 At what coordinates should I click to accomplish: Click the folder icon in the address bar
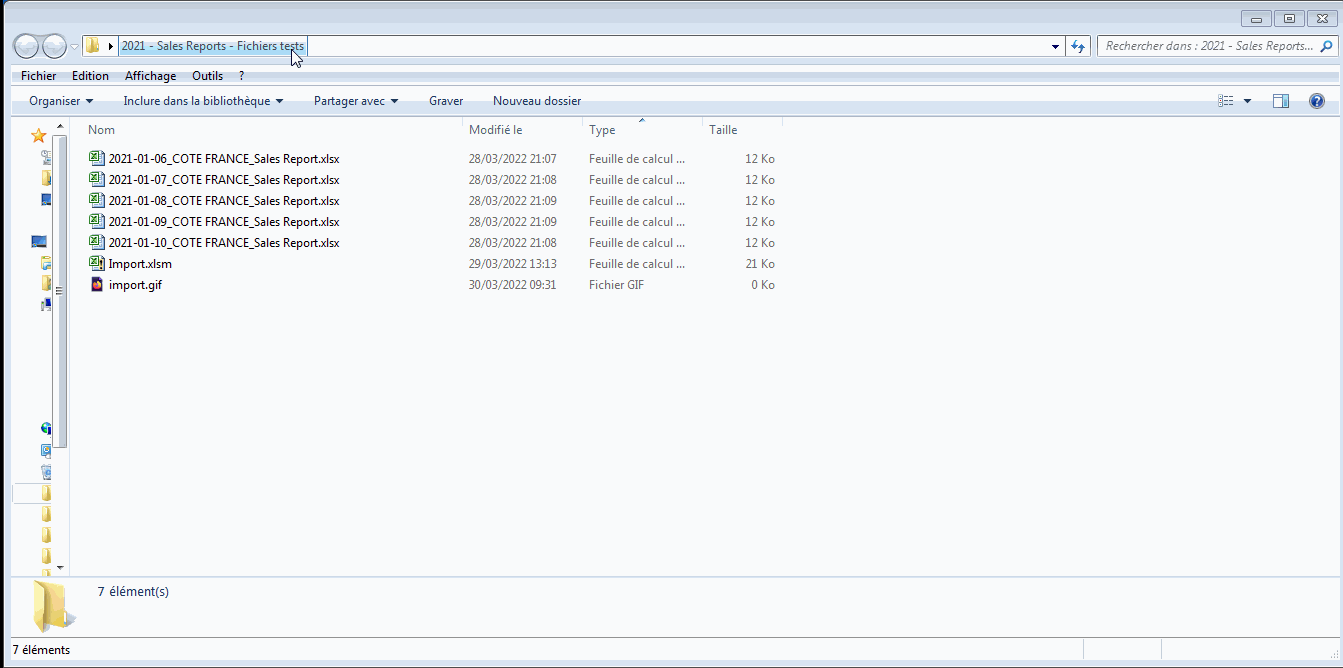tap(92, 46)
